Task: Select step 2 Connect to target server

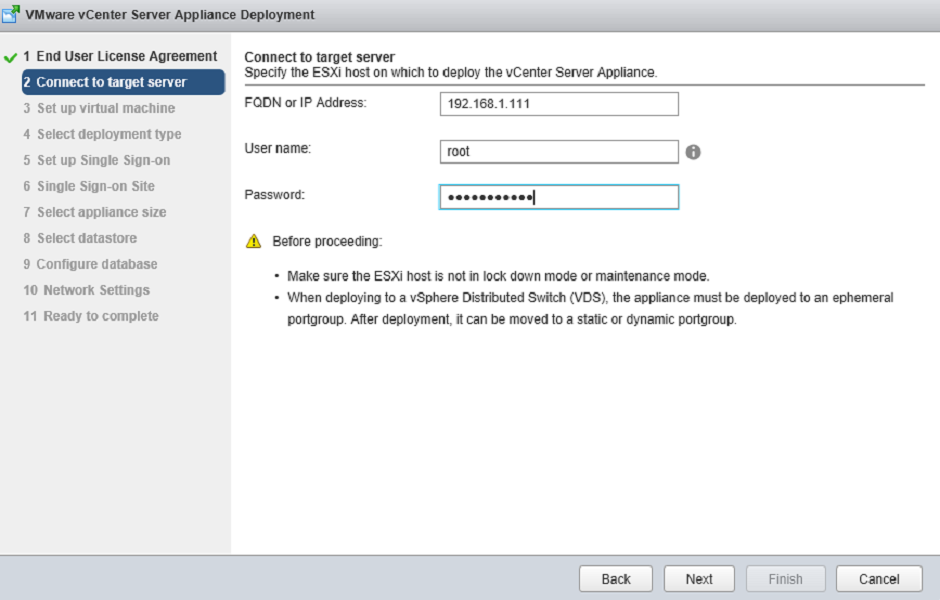Action: pos(123,82)
